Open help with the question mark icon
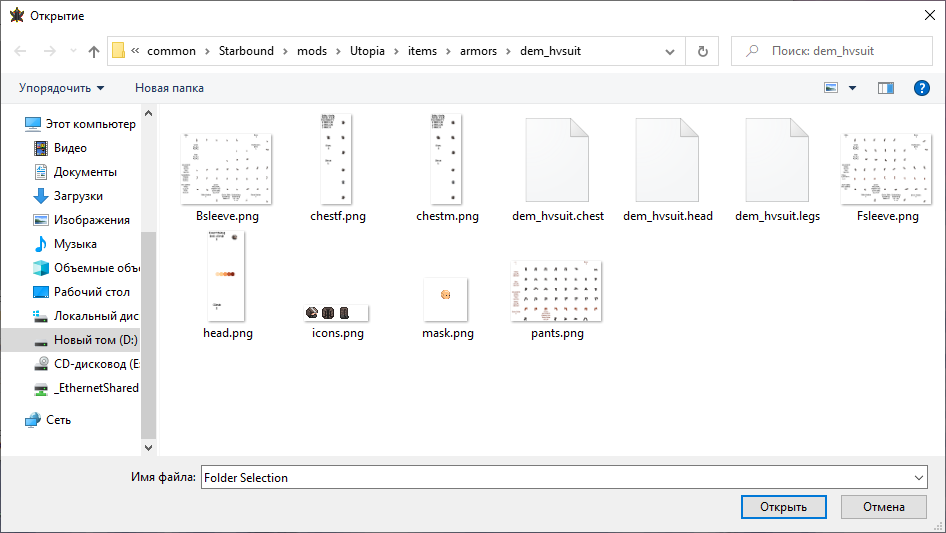946x533 pixels. coord(922,88)
